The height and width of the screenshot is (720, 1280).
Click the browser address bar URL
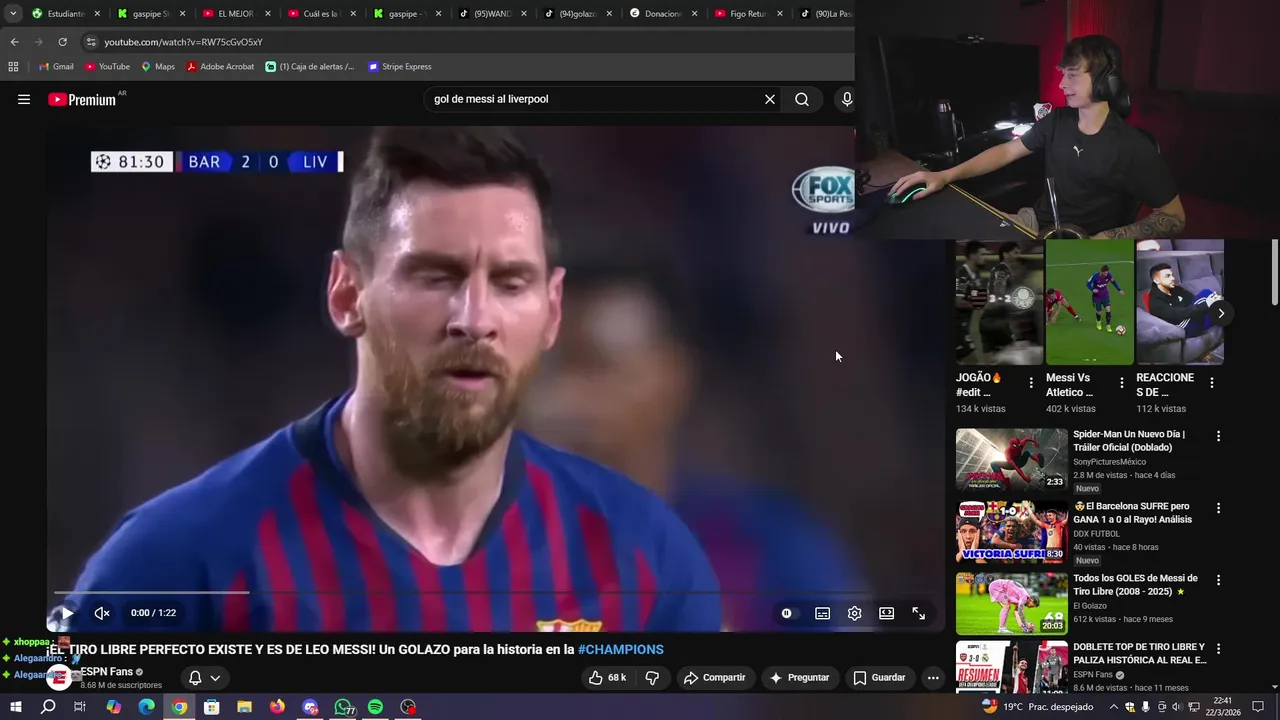pyautogui.click(x=183, y=42)
